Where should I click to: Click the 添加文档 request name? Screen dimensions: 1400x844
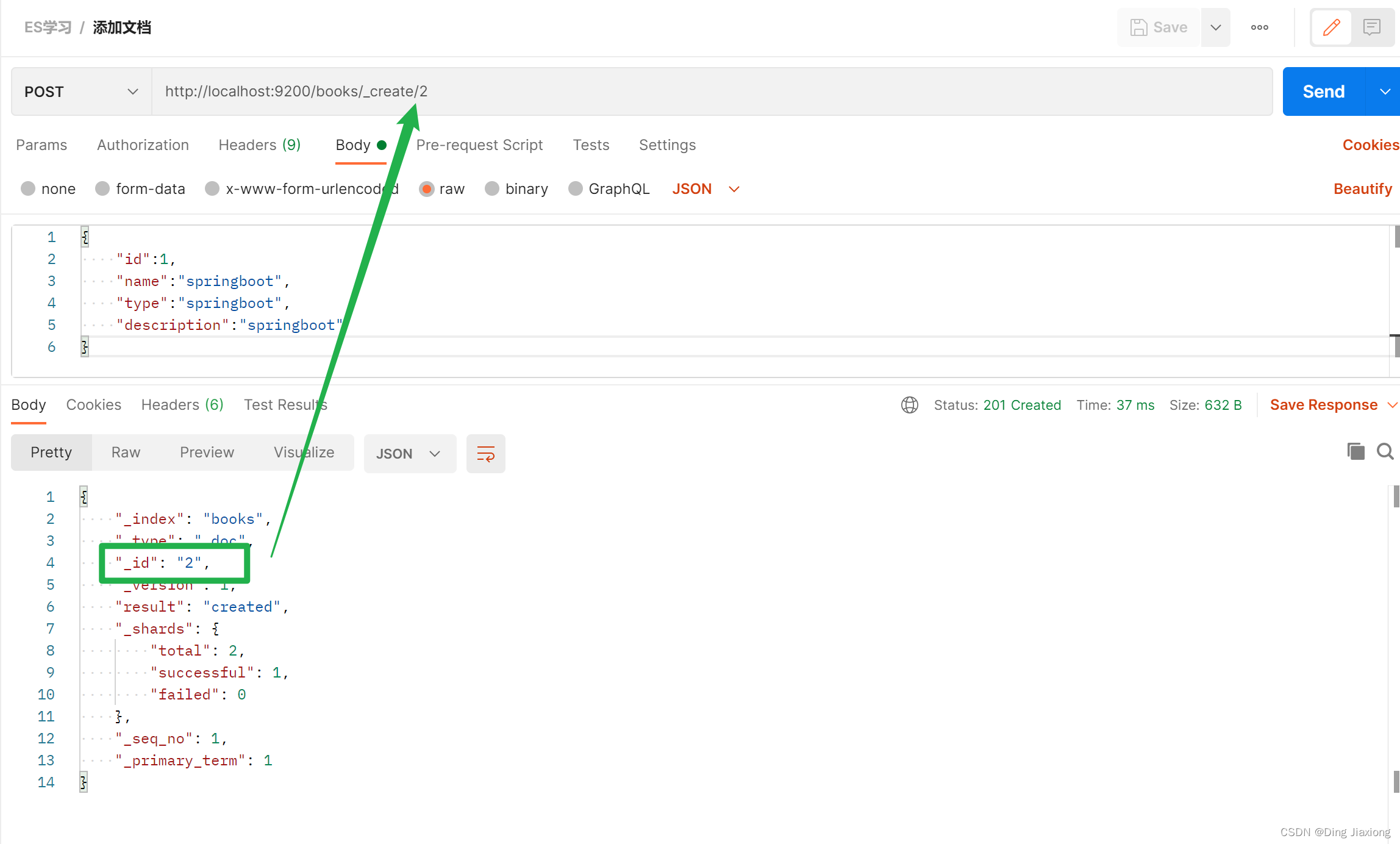coord(122,27)
